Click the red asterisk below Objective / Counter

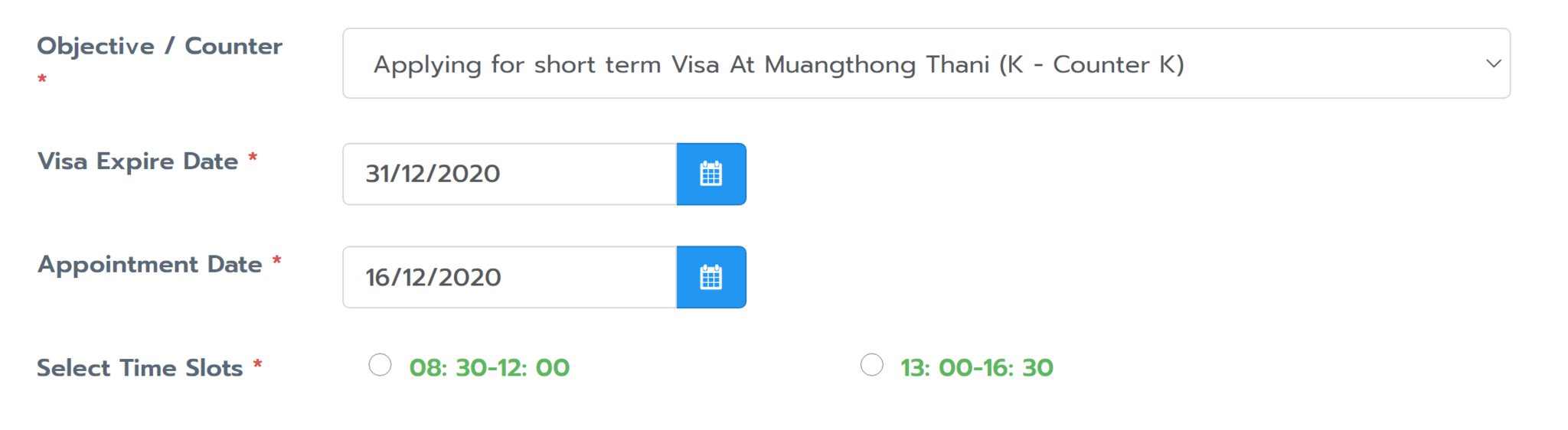point(42,79)
